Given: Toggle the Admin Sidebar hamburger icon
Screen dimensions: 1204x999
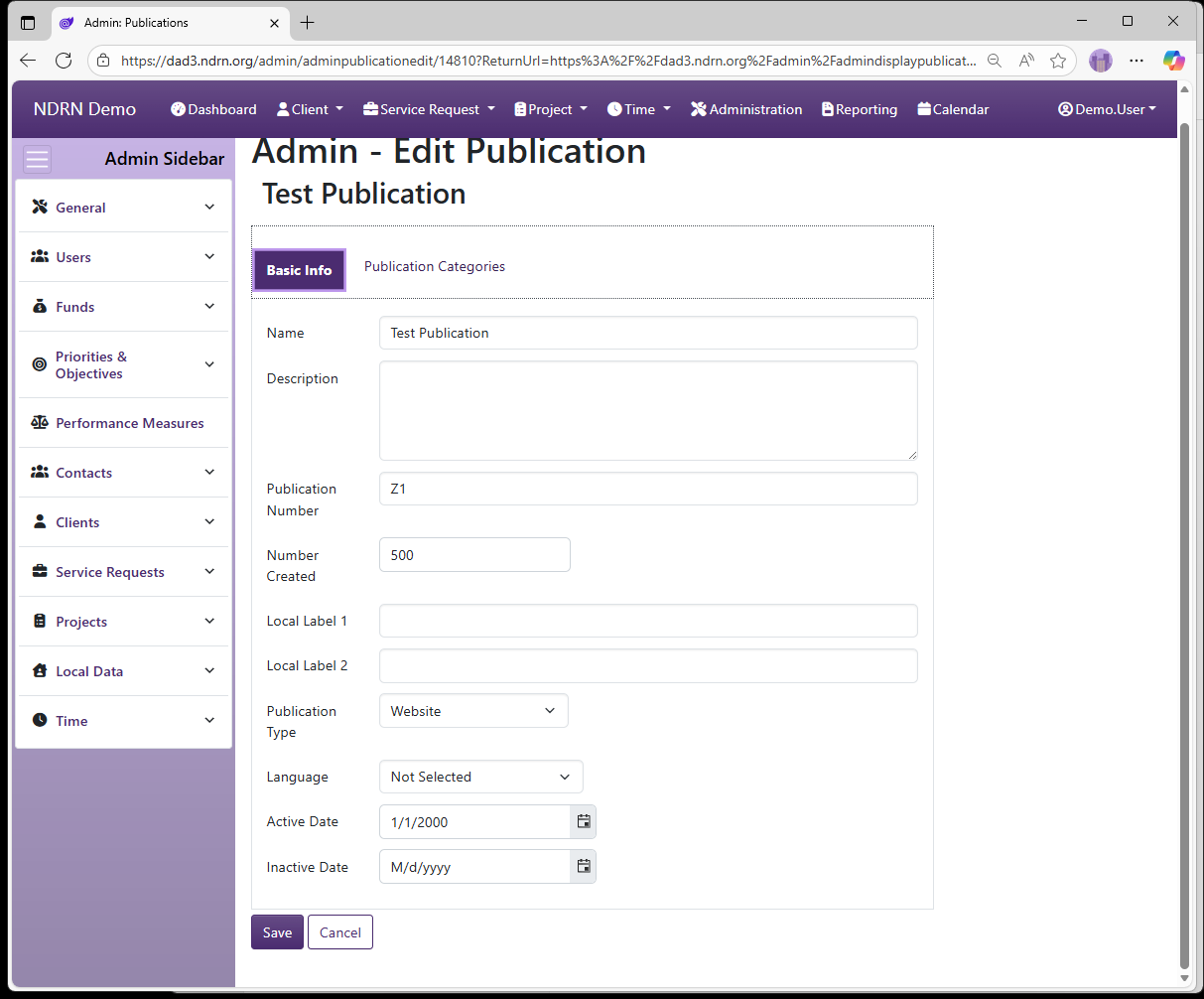Looking at the screenshot, I should (37, 159).
